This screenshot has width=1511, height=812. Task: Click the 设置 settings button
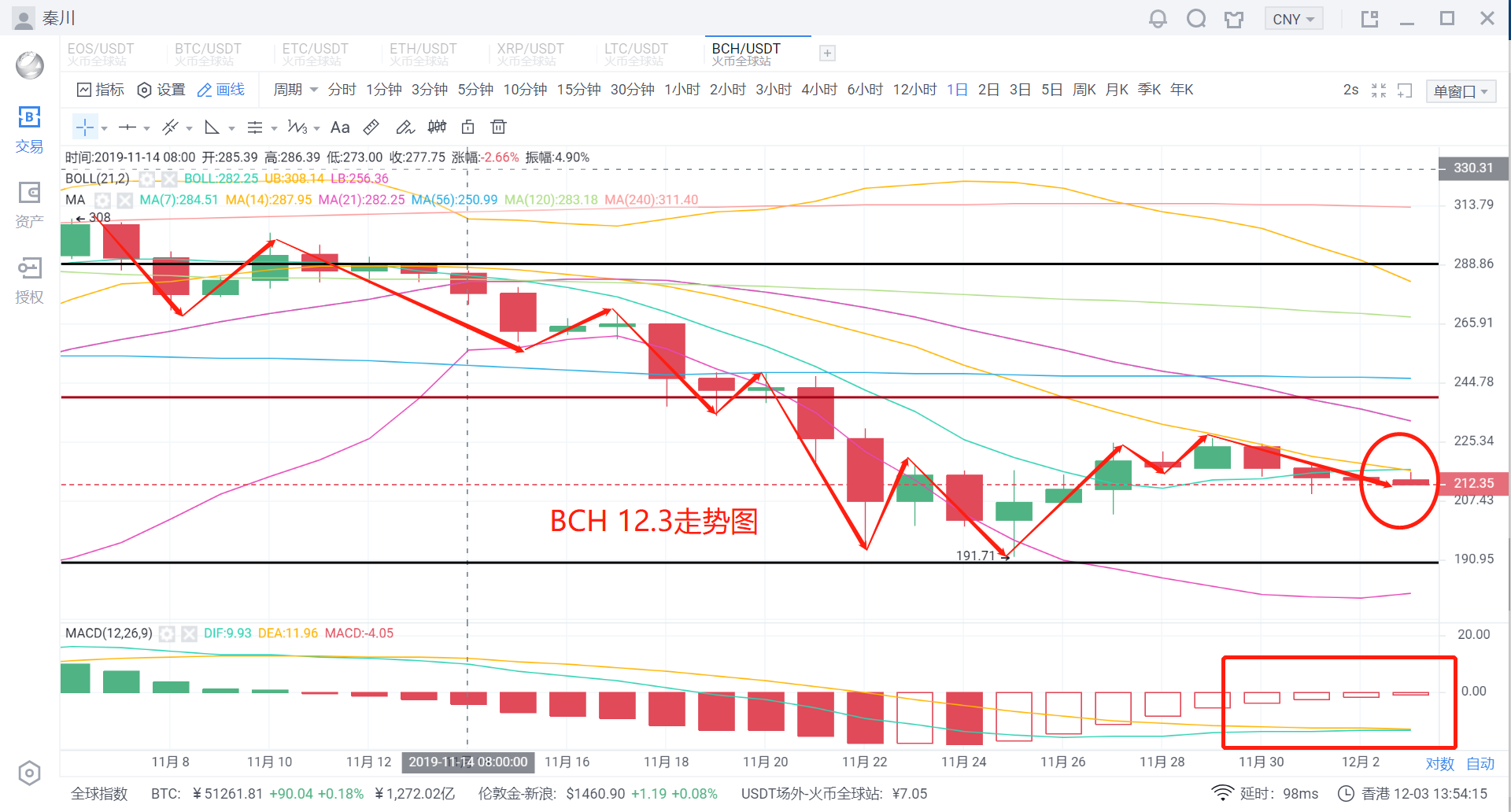tap(161, 90)
